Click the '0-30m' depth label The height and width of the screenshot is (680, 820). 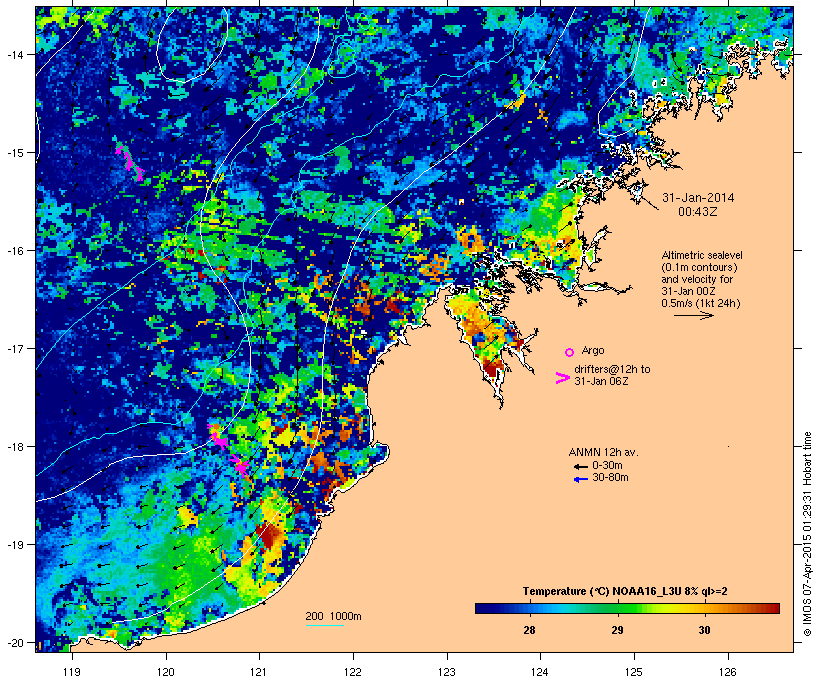[x=607, y=466]
